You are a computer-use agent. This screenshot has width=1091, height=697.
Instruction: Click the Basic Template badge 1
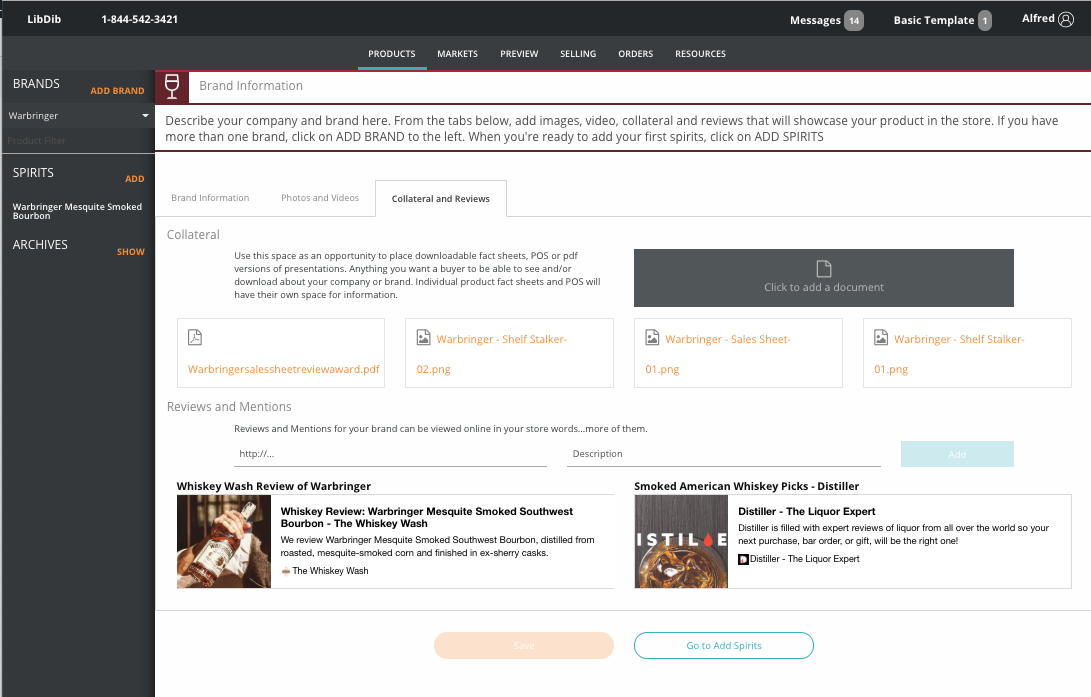985,20
